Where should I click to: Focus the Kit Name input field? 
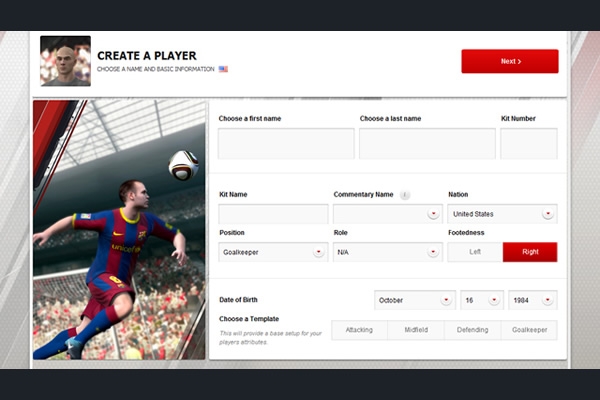(273, 214)
